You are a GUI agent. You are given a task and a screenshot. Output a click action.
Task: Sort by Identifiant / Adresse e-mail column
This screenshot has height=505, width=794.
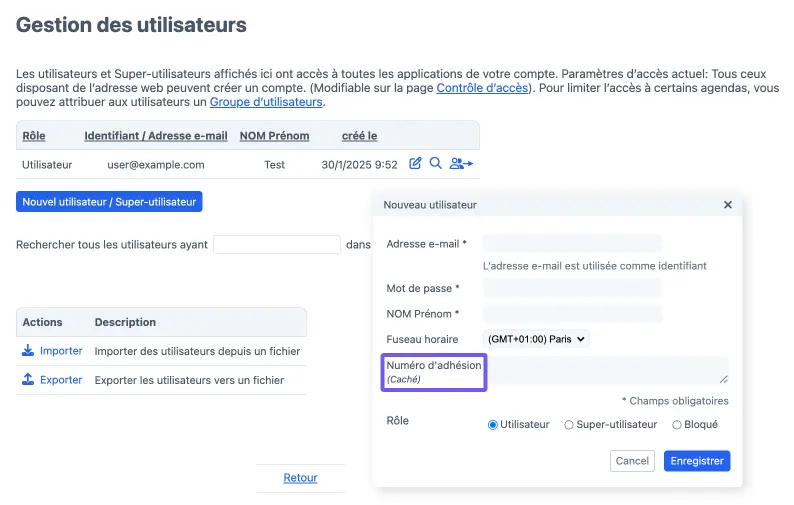pyautogui.click(x=156, y=136)
